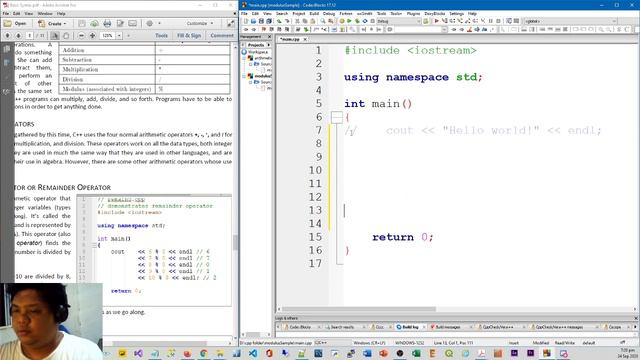
Task: Rebuild with the blue circular arrows icon
Action: pyautogui.click(x=365, y=21)
